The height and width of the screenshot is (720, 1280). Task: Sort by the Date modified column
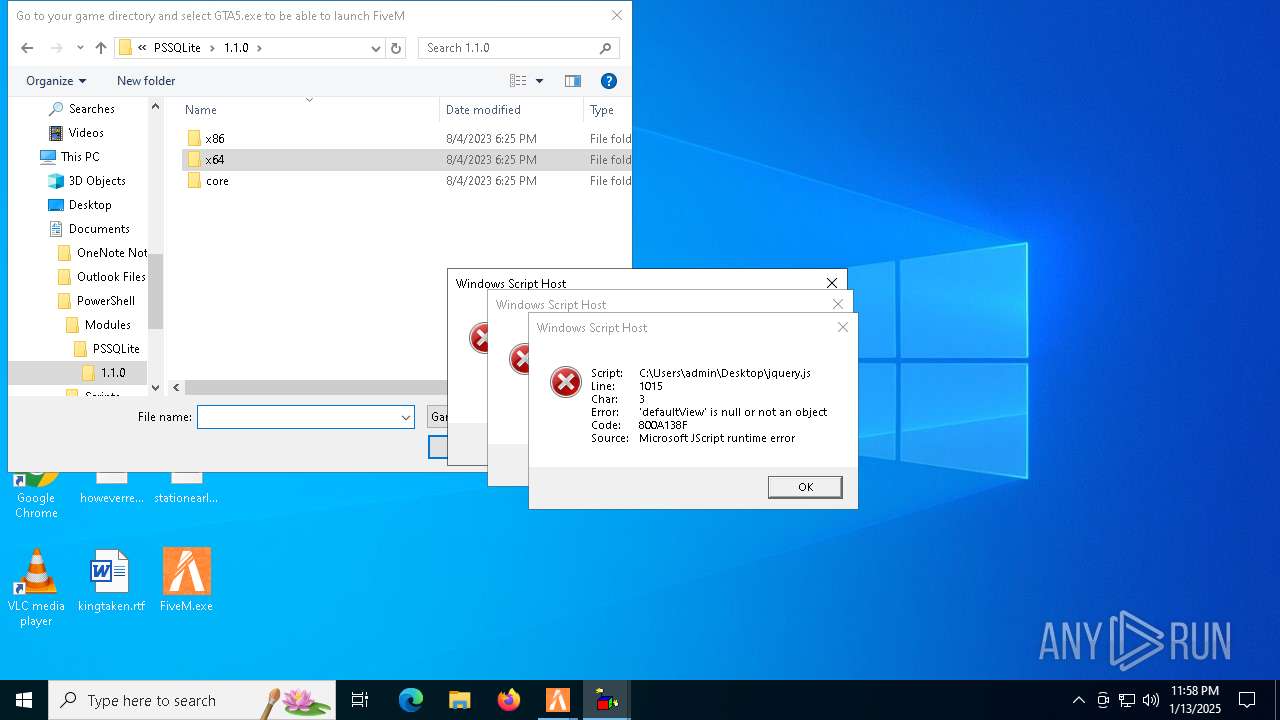point(483,110)
